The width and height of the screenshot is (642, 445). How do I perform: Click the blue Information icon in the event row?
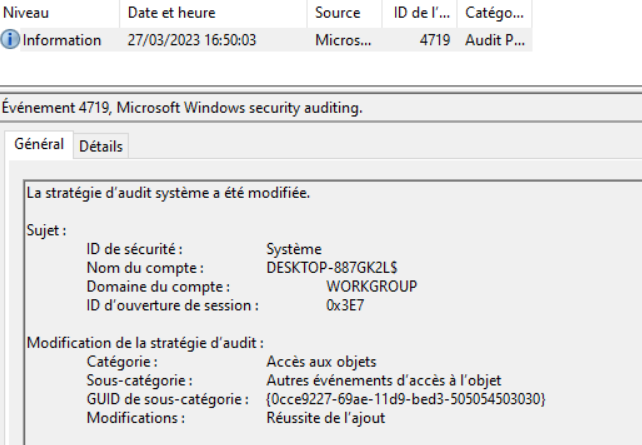pos(12,40)
